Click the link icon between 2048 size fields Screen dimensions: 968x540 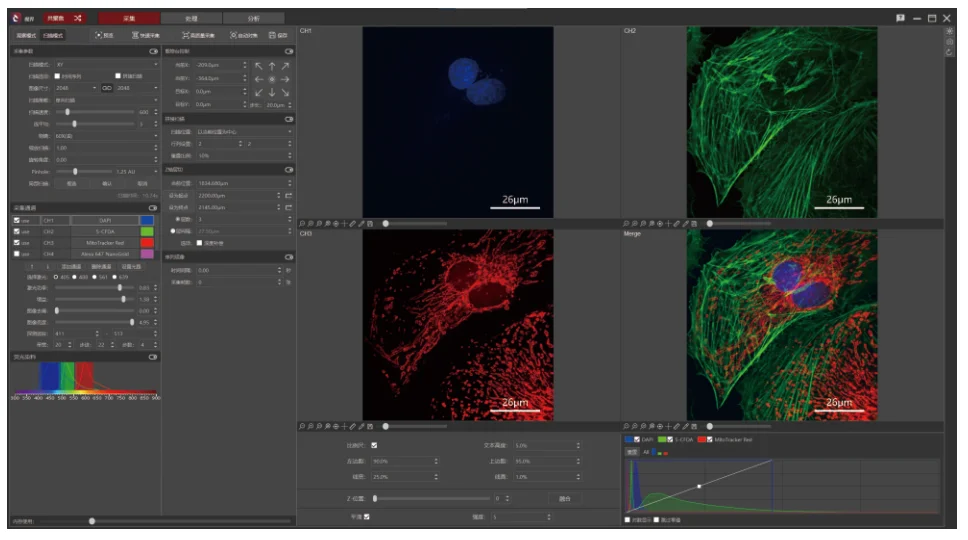(107, 88)
